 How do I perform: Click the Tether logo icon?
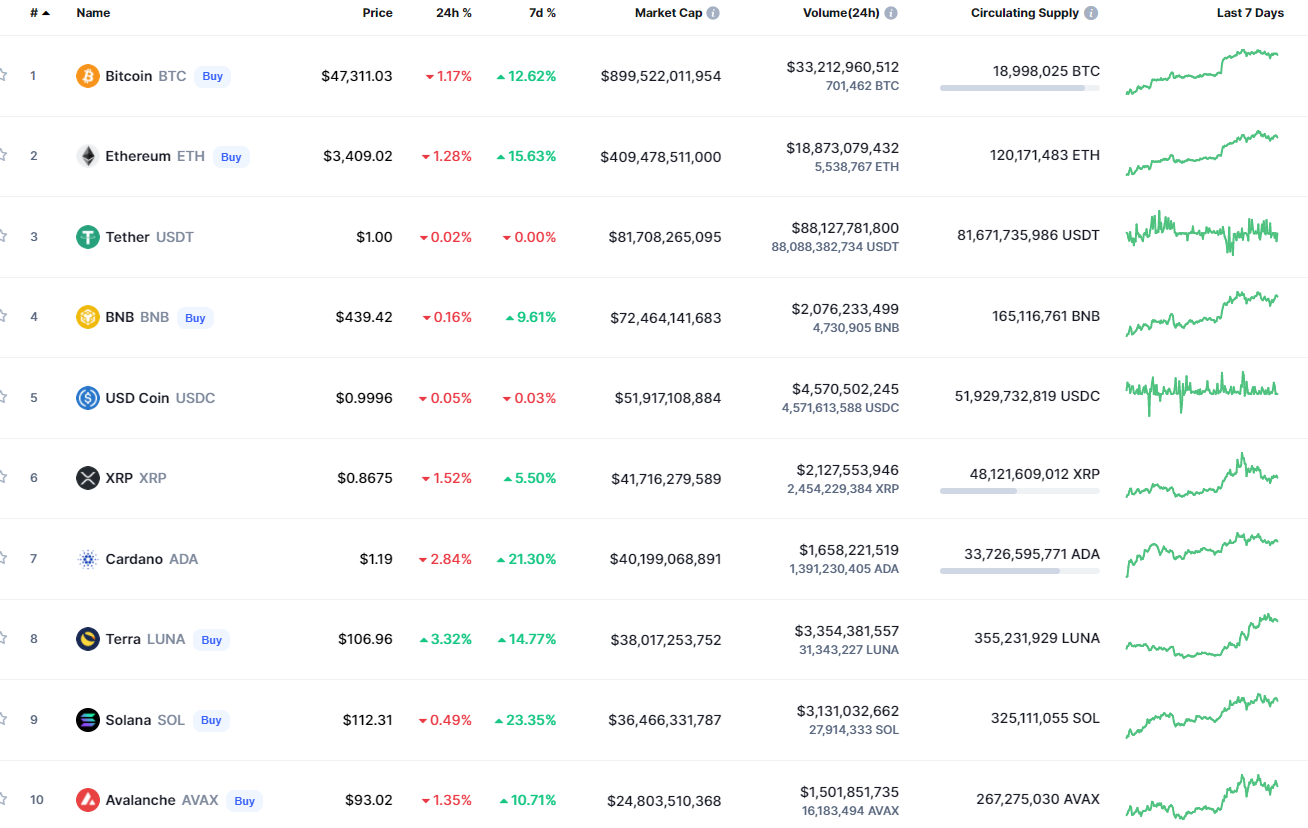[88, 237]
